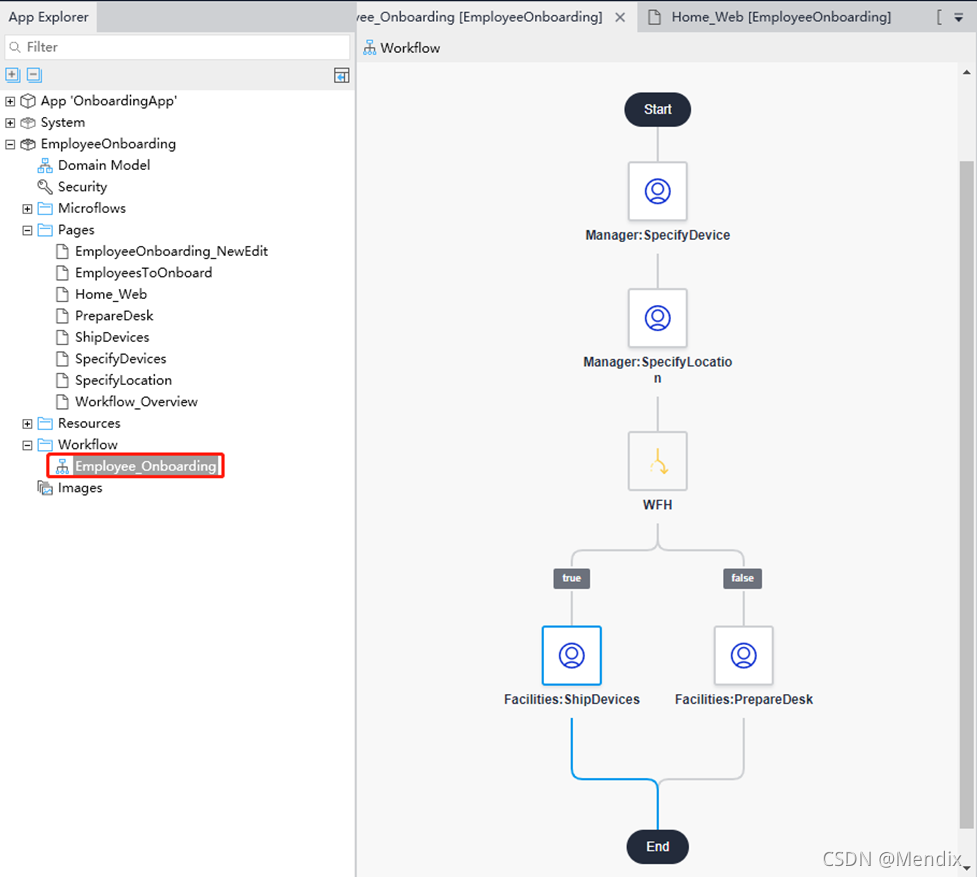Screen dimensions: 977x877
Task: Click the Images node icon
Action: 44,487
